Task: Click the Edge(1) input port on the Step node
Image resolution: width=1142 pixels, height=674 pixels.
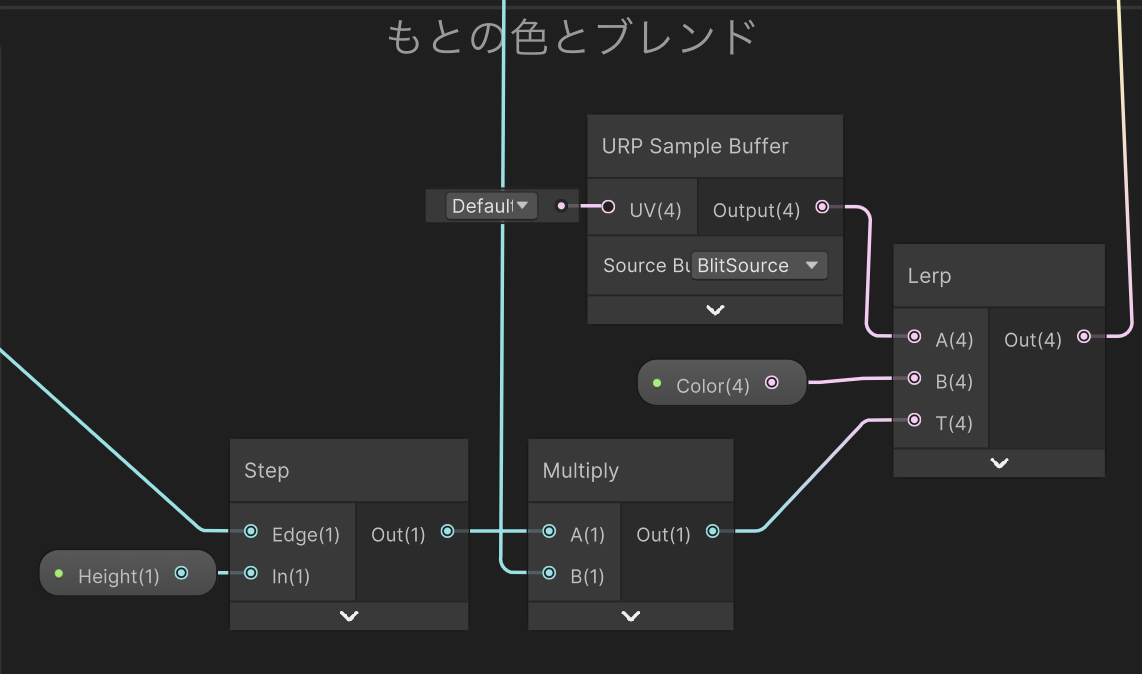Action: (x=251, y=533)
